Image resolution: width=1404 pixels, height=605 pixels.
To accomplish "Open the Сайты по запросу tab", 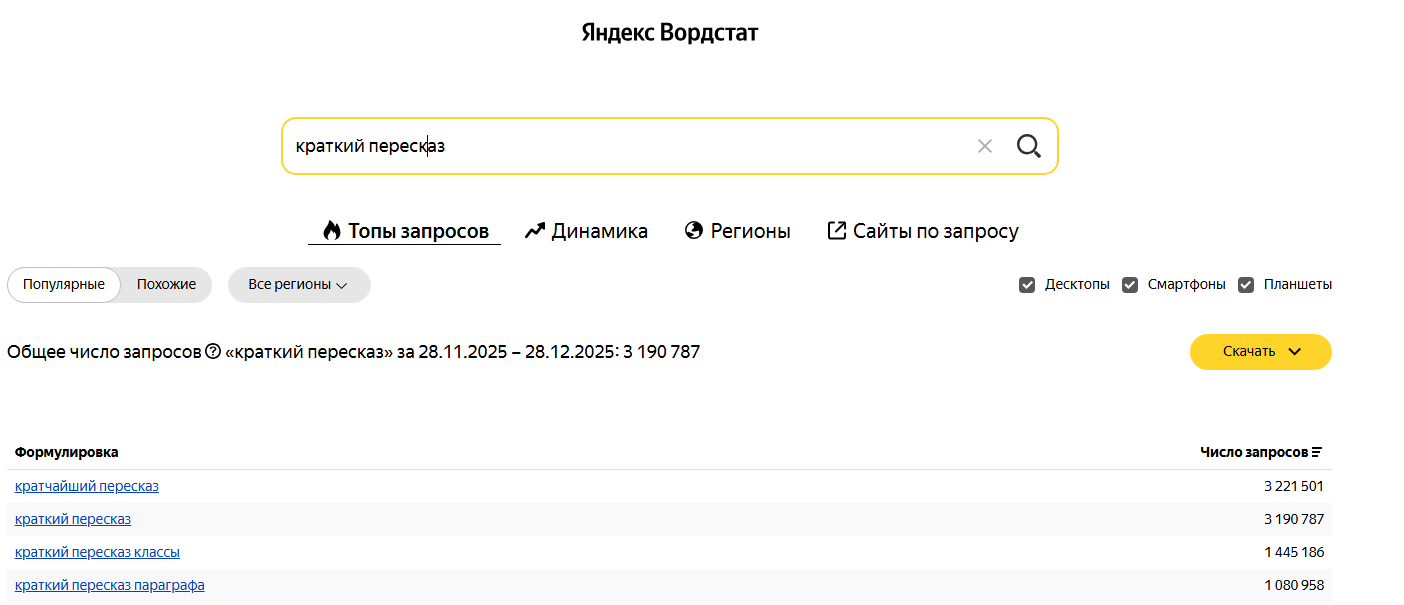I will pos(923,231).
